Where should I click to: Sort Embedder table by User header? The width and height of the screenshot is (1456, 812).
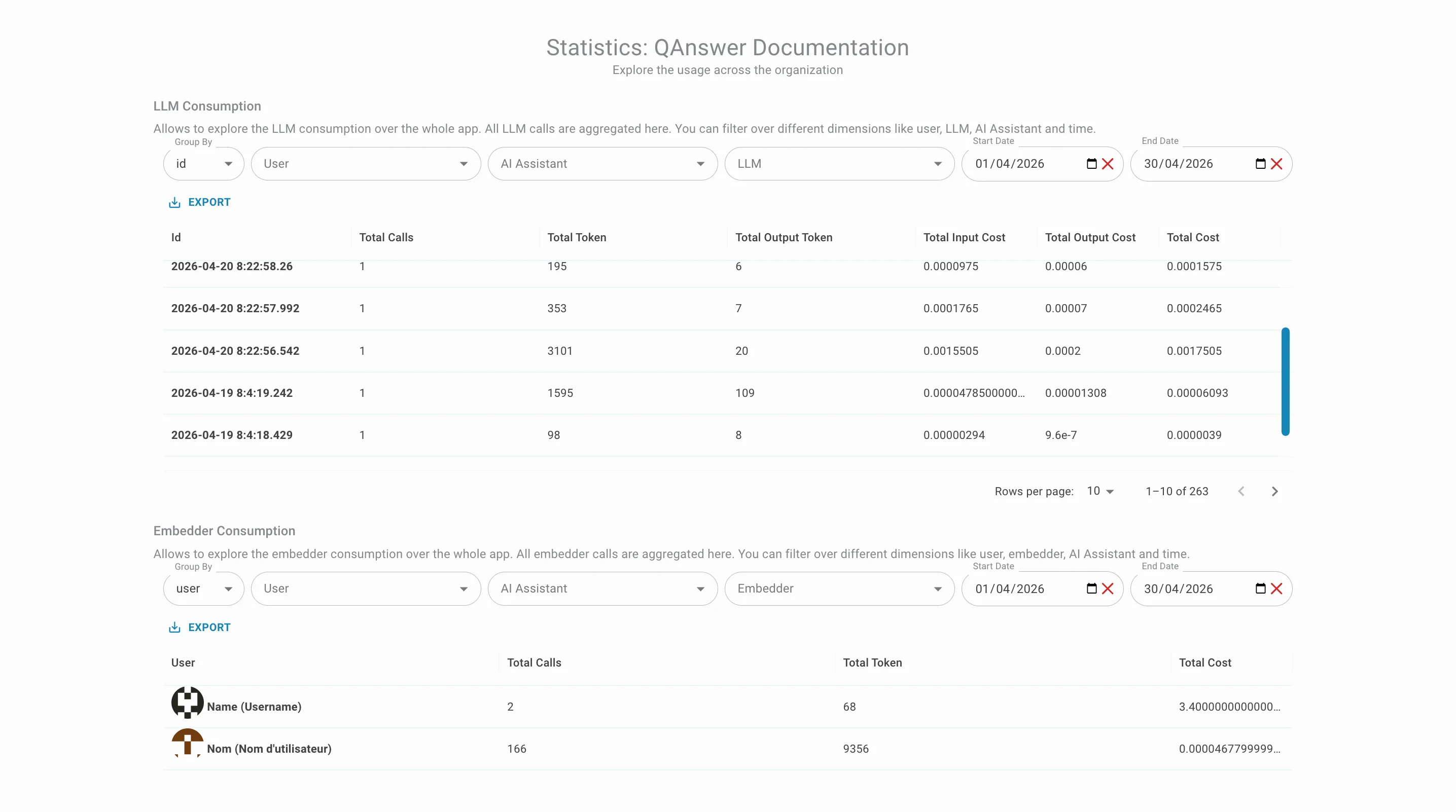(183, 663)
